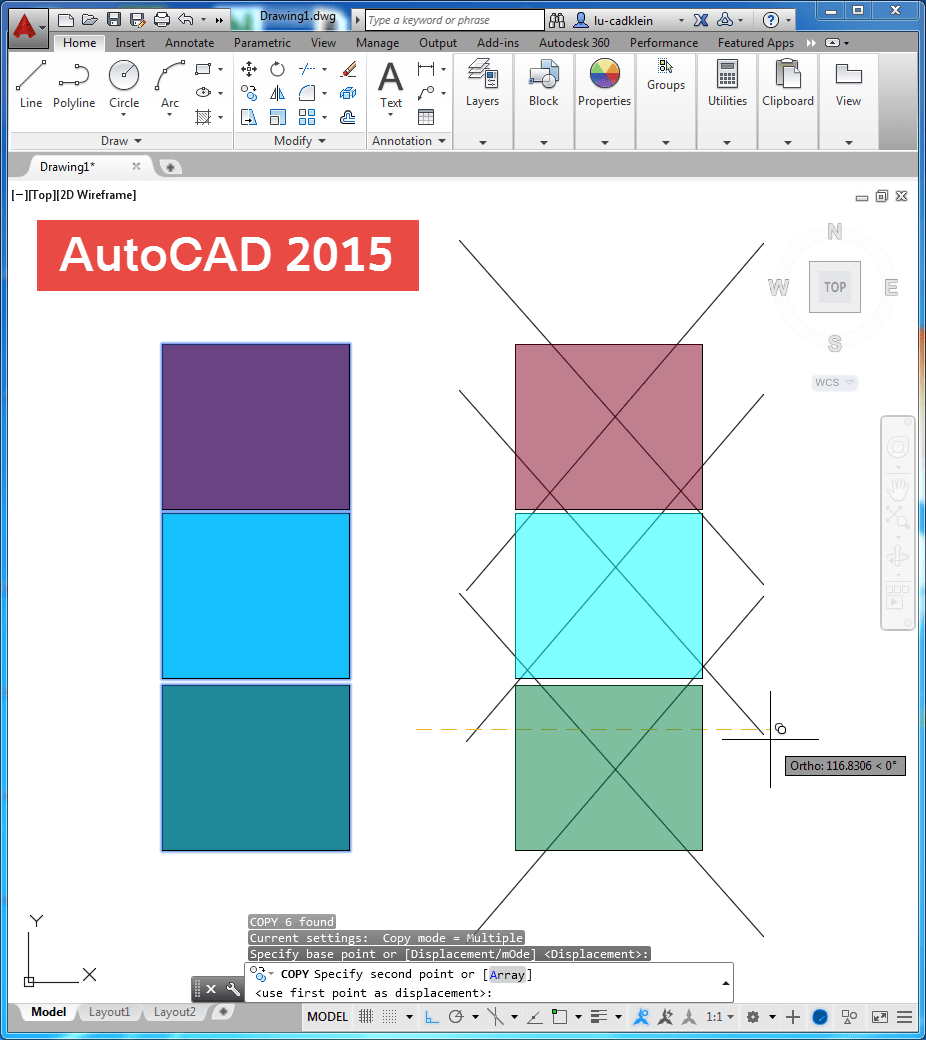This screenshot has width=926, height=1040.
Task: Click in the keyword search field
Action: 454,20
